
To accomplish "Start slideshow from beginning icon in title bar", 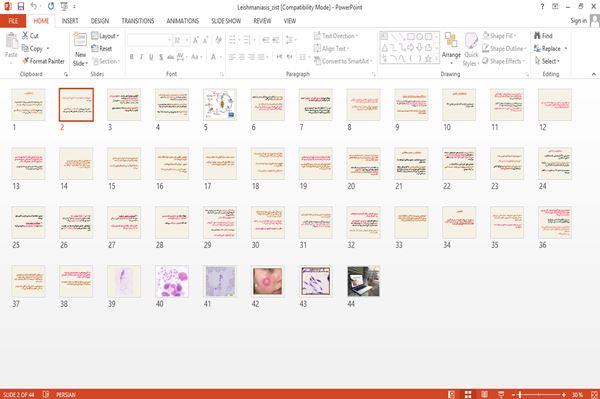I will coord(64,6).
